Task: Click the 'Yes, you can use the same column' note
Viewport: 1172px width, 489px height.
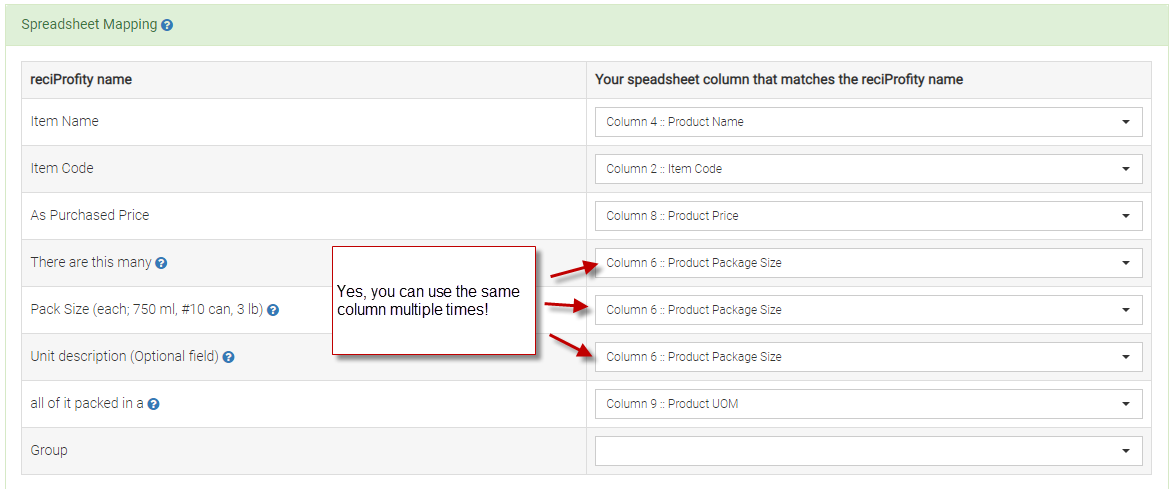Action: (433, 300)
